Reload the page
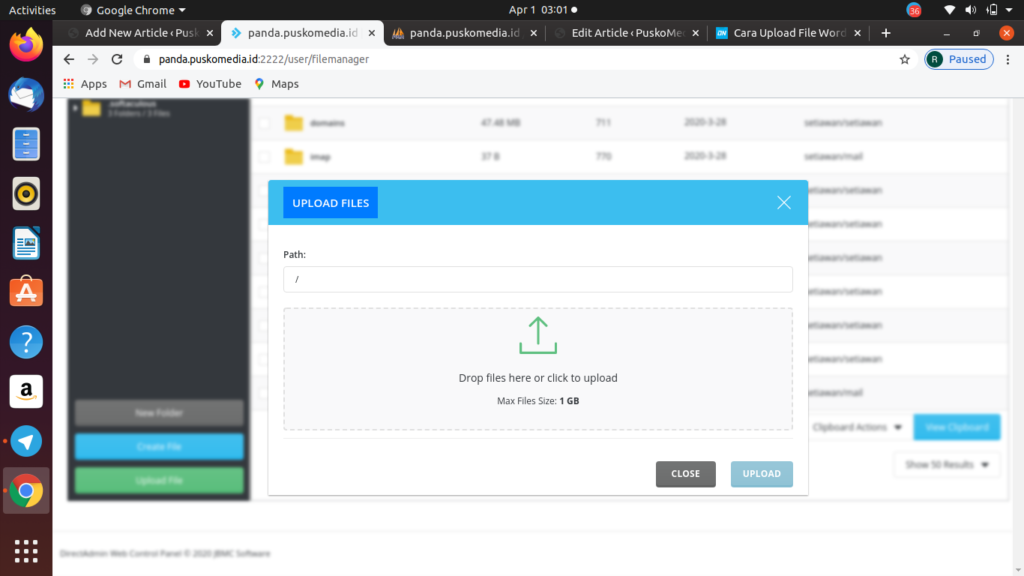This screenshot has width=1024, height=576. [117, 59]
